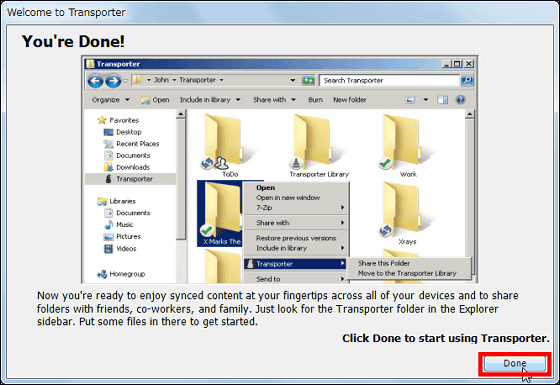560x385 pixels.
Task: Click Burn in the Explorer toolbar
Action: pyautogui.click(x=315, y=100)
